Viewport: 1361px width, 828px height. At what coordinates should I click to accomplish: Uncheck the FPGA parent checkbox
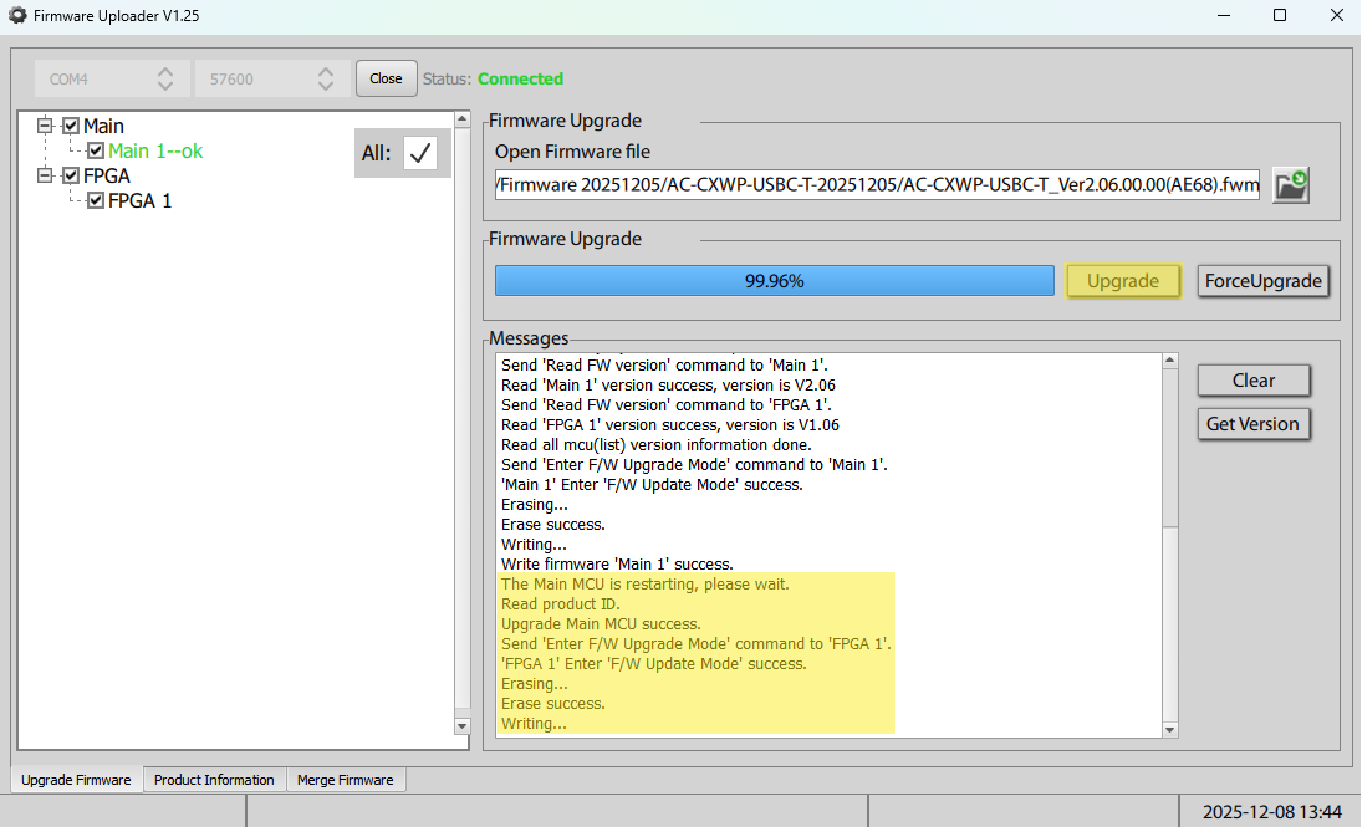[x=71, y=176]
